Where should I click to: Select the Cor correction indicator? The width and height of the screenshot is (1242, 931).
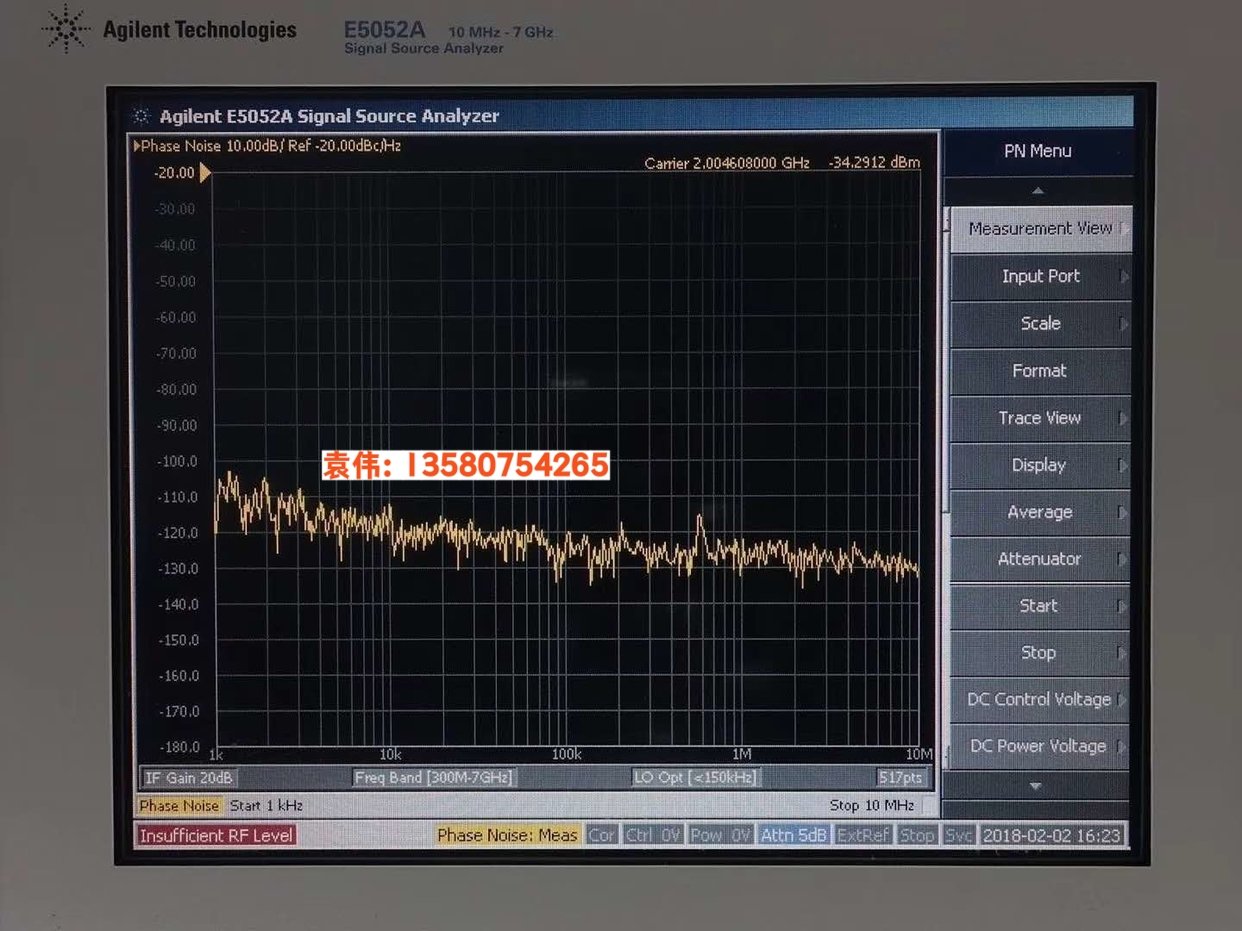point(602,834)
